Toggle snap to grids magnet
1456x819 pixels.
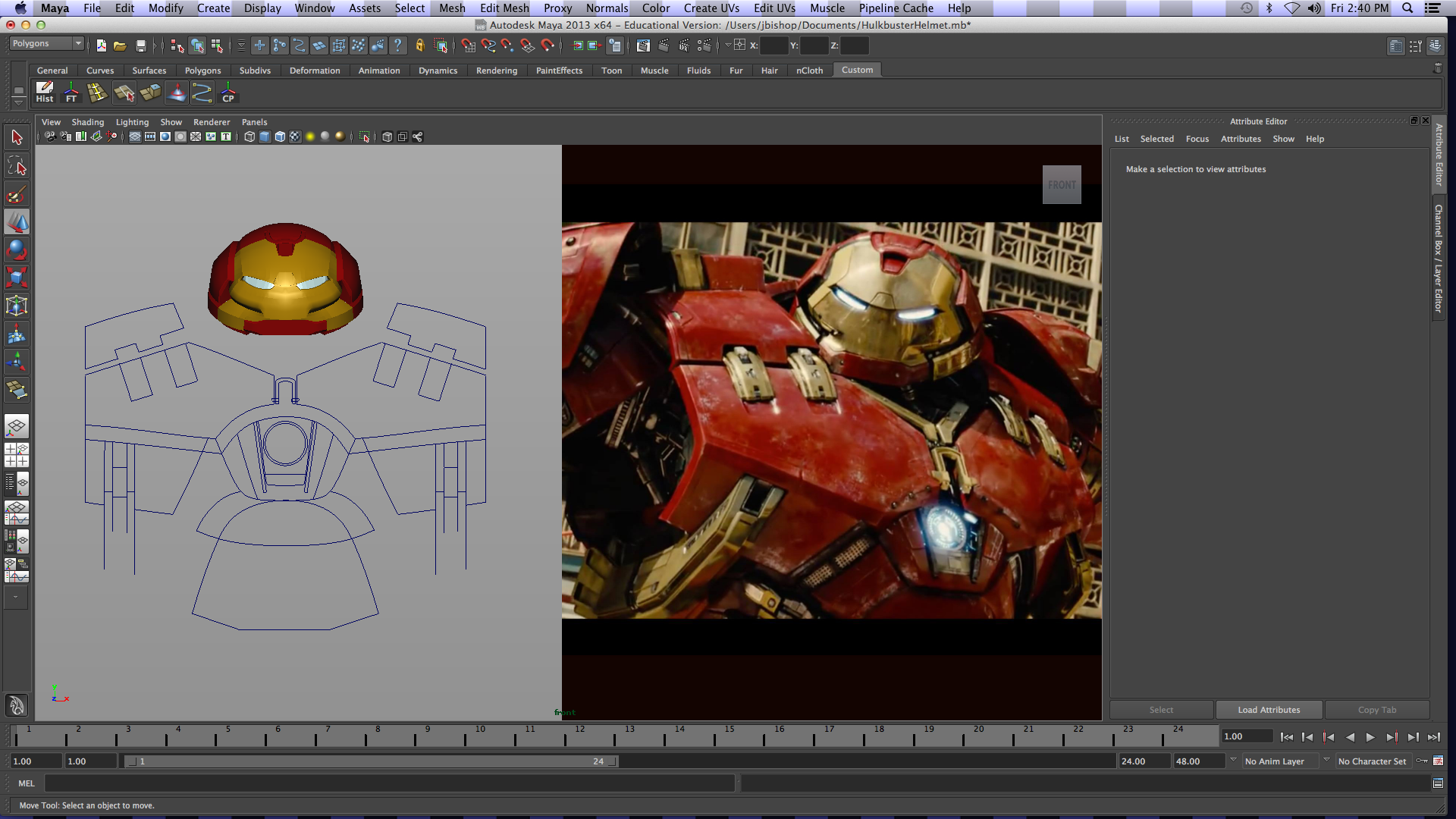(469, 46)
